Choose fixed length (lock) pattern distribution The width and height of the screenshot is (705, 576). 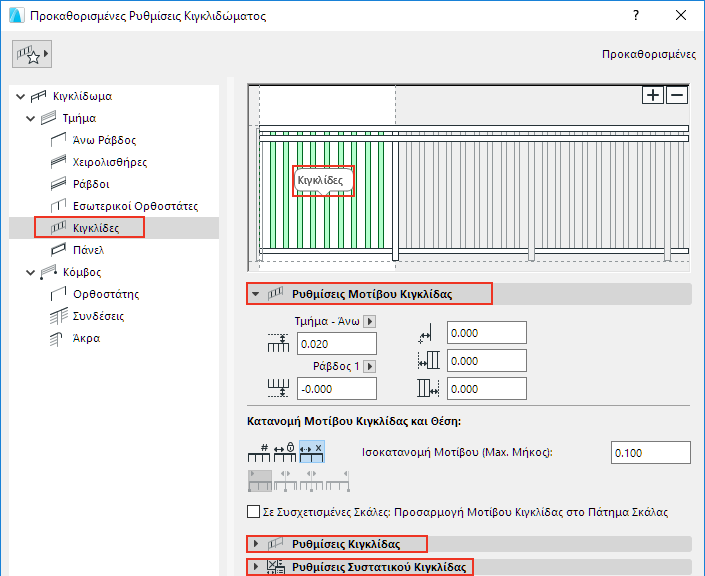pos(285,452)
